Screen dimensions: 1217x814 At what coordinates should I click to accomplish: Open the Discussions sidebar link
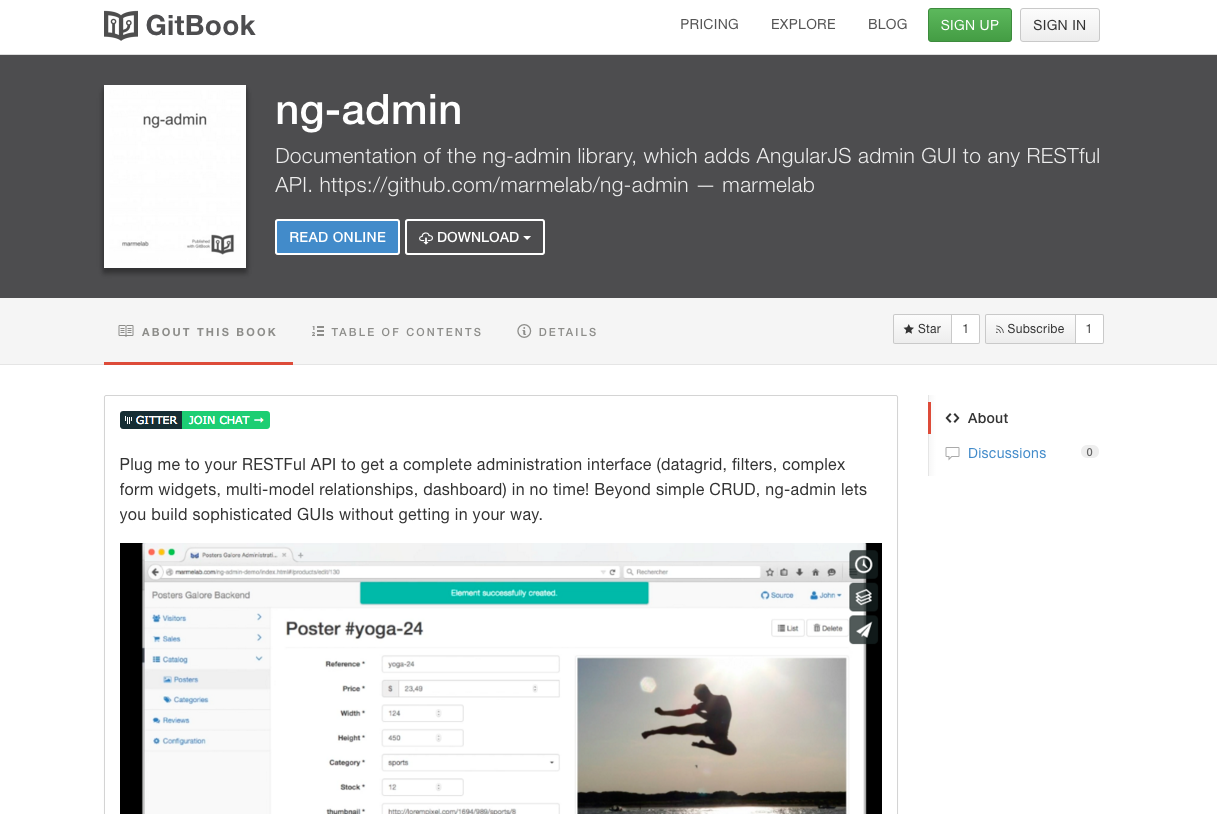(1007, 453)
